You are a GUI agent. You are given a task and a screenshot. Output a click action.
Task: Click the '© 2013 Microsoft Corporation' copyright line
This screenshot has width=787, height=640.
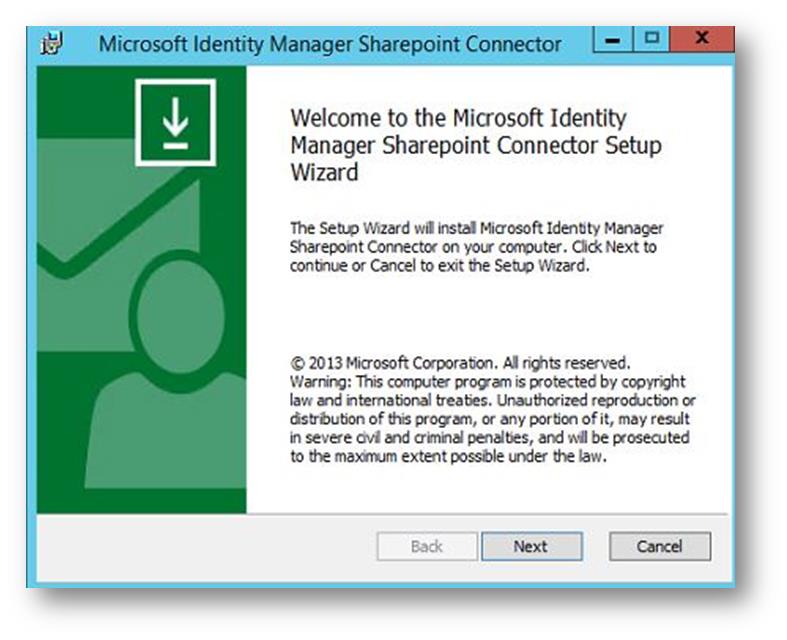[x=460, y=362]
